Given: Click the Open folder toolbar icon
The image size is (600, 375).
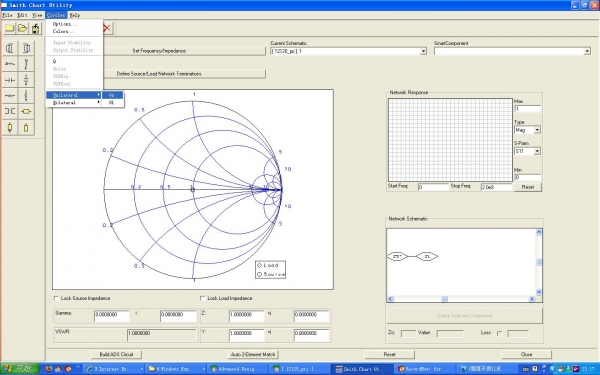Looking at the screenshot, I should coord(23,28).
